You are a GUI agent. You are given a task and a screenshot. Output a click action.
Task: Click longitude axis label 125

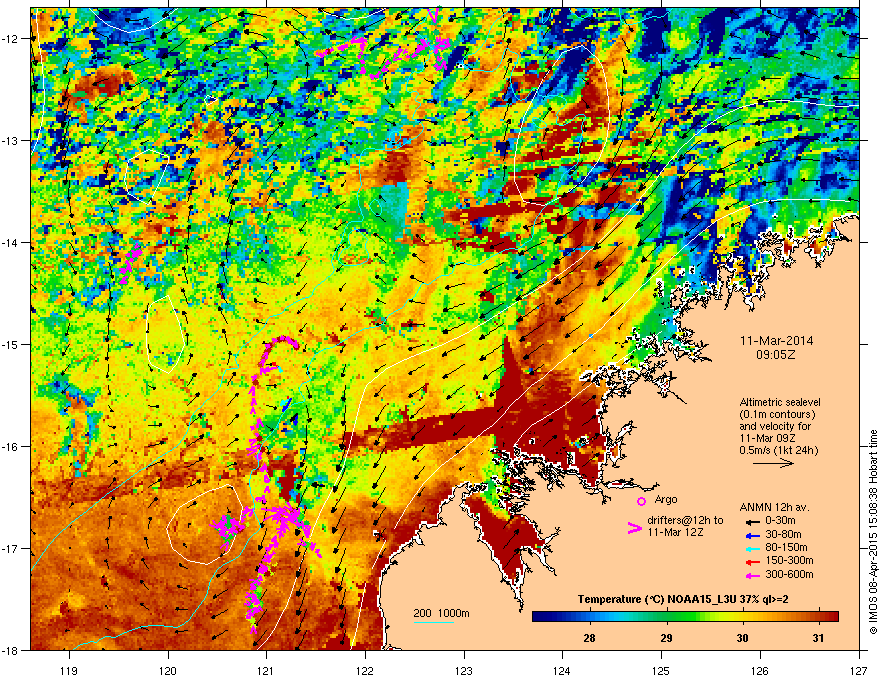662,670
